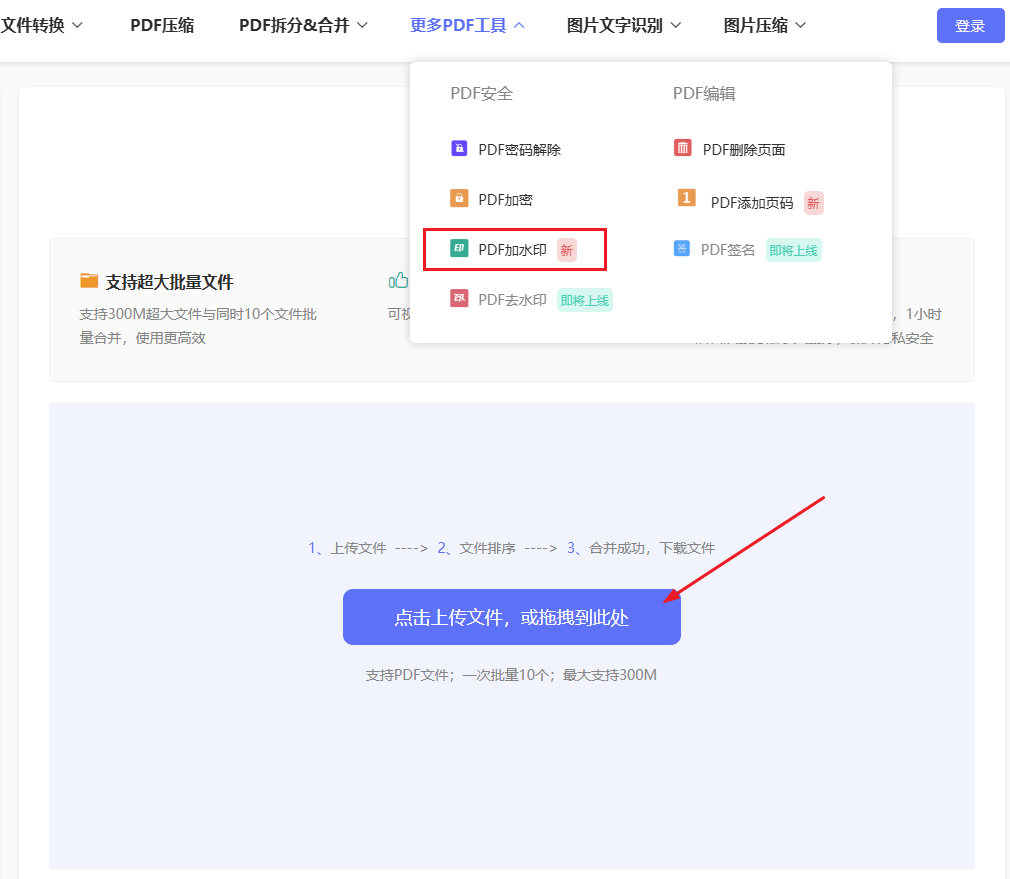Click the 新 badge next to PDF加水印
This screenshot has width=1010, height=879.
pos(567,250)
